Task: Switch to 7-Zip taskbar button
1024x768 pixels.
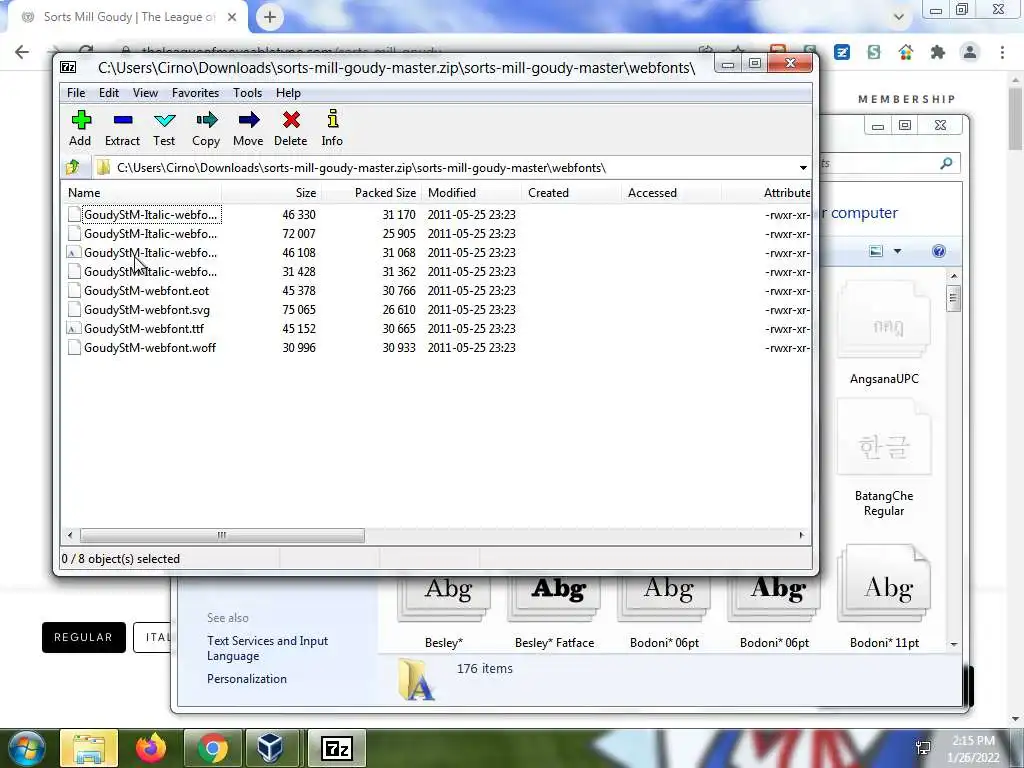Action: tap(337, 748)
